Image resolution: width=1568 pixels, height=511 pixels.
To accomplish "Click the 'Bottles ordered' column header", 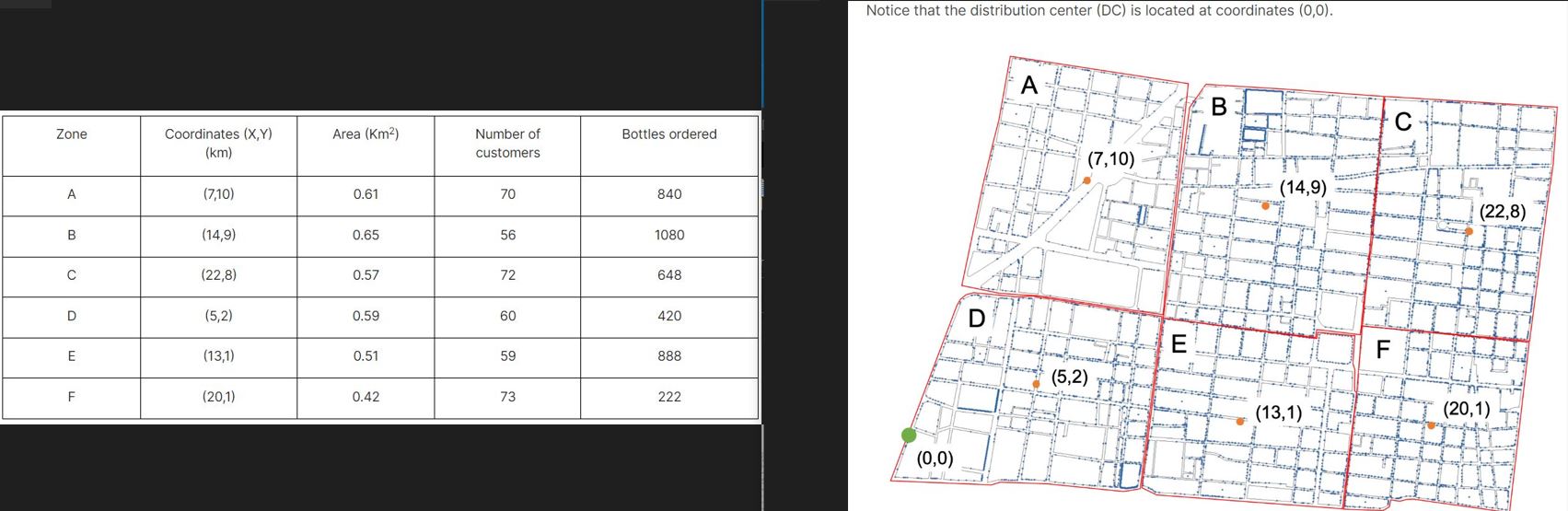I will click(x=669, y=134).
